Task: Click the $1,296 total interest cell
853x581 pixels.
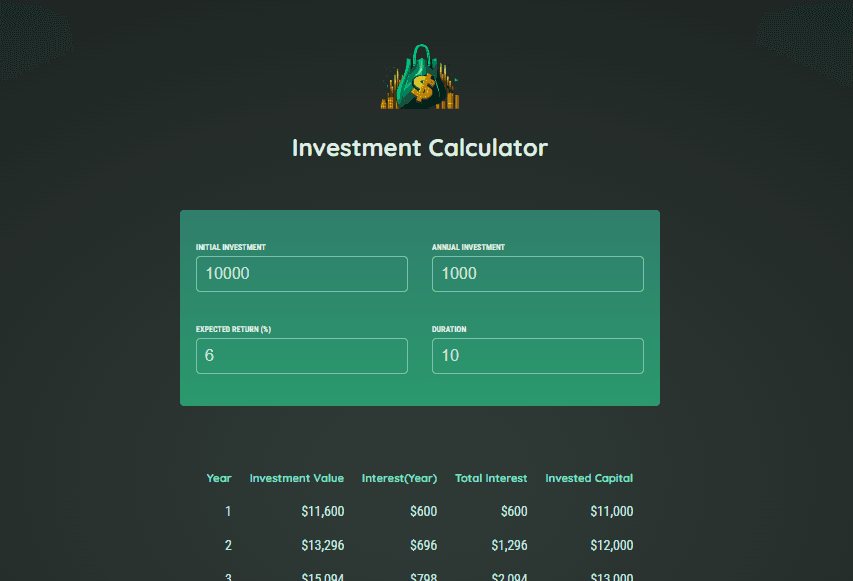Action: pyautogui.click(x=509, y=545)
